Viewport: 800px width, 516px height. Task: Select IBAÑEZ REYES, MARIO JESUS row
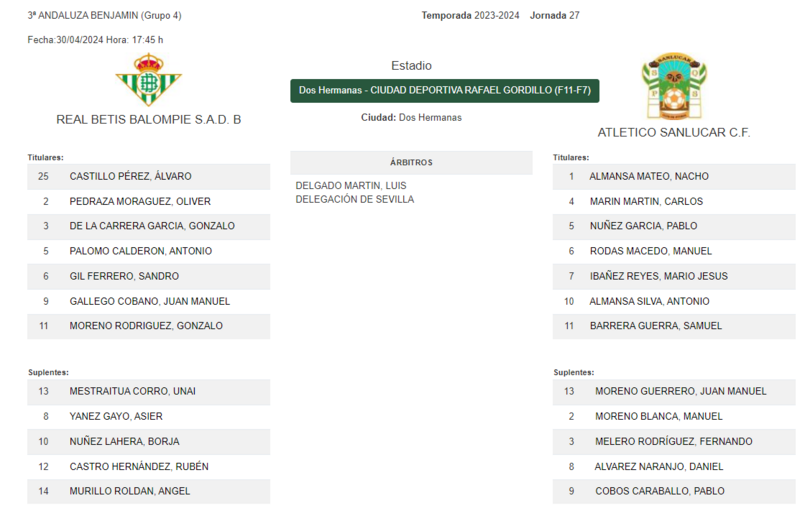pyautogui.click(x=674, y=276)
